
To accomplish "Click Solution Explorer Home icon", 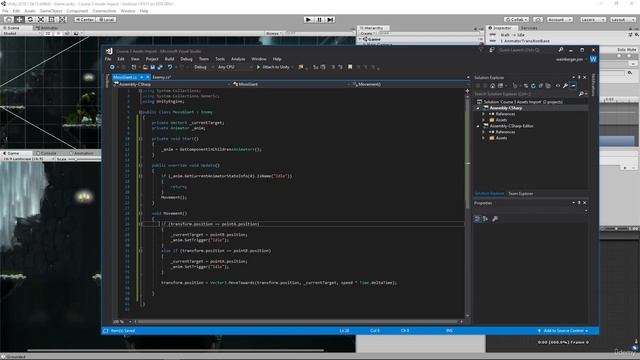I will pos(493,86).
